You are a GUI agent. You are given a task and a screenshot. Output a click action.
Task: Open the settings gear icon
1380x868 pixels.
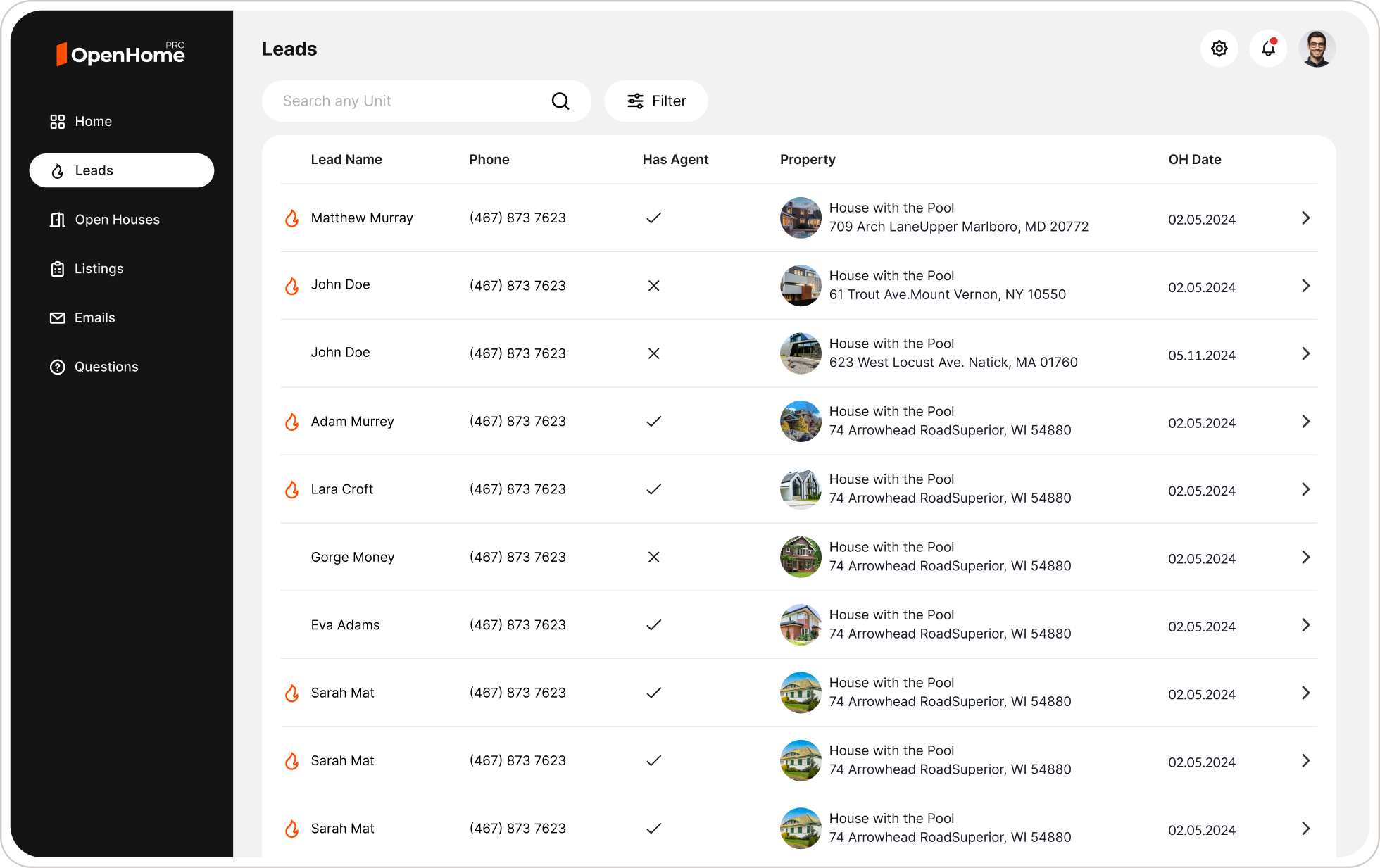[1219, 49]
